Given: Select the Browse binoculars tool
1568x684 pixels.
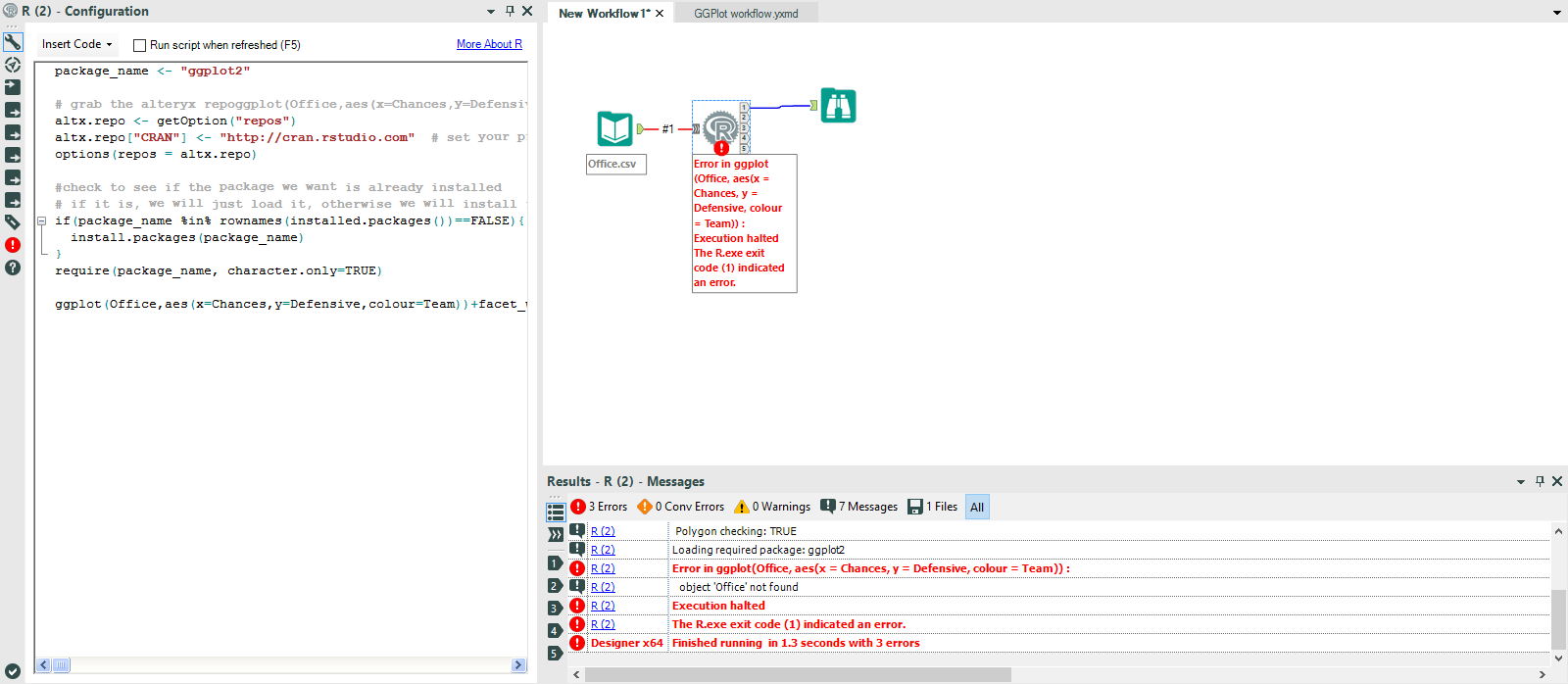Looking at the screenshot, I should coord(838,106).
